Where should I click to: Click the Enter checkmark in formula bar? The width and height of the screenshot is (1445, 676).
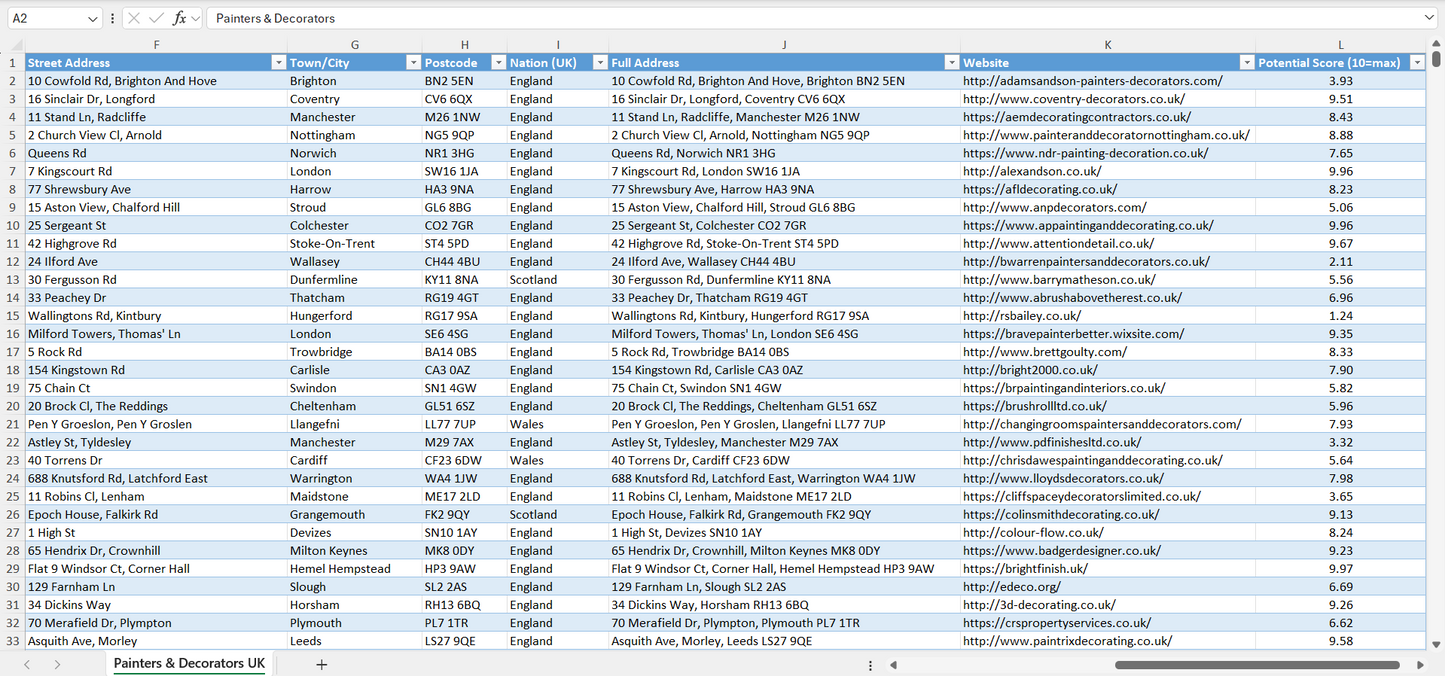156,18
